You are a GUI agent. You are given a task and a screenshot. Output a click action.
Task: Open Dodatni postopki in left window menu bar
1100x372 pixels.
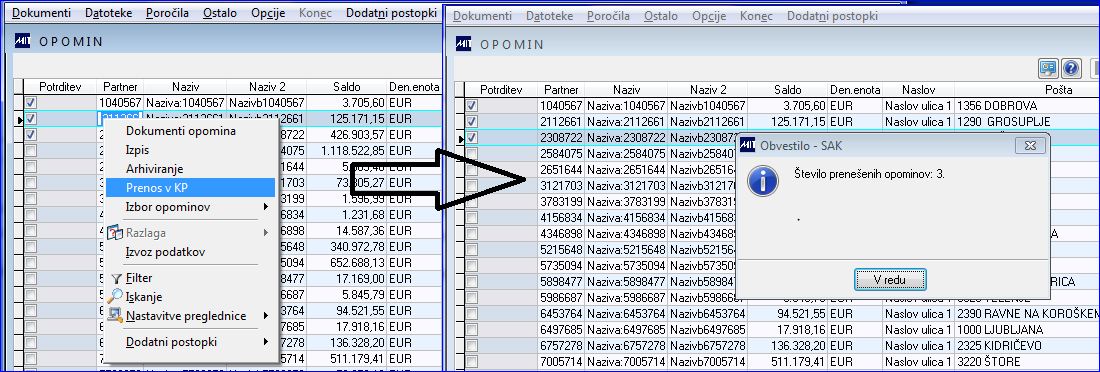pyautogui.click(x=391, y=13)
